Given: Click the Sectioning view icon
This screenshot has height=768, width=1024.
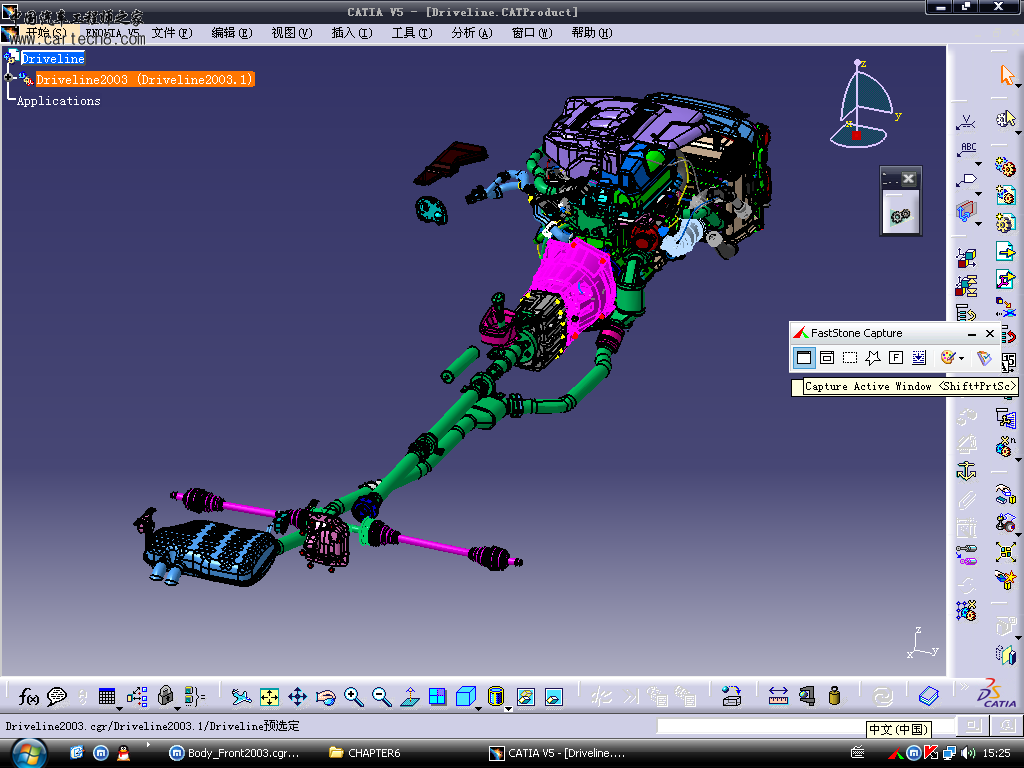Looking at the screenshot, I should 966,211.
